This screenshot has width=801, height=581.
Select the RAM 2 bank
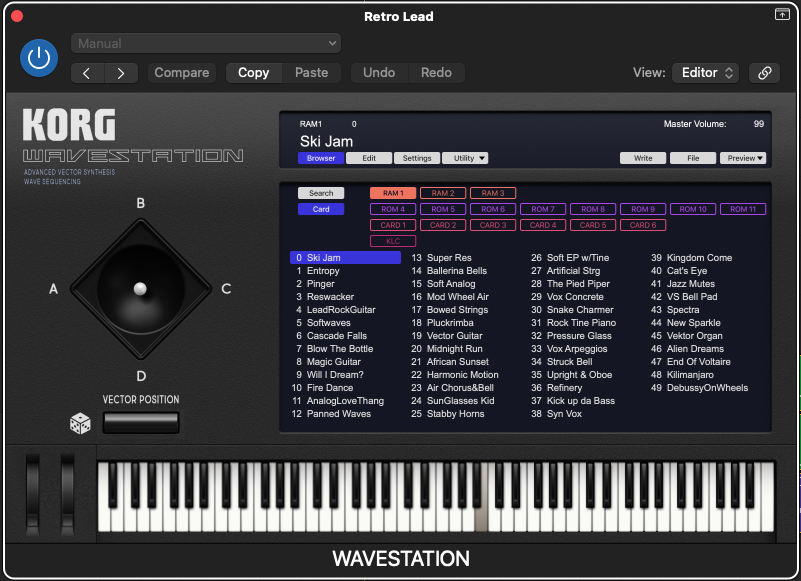point(443,193)
